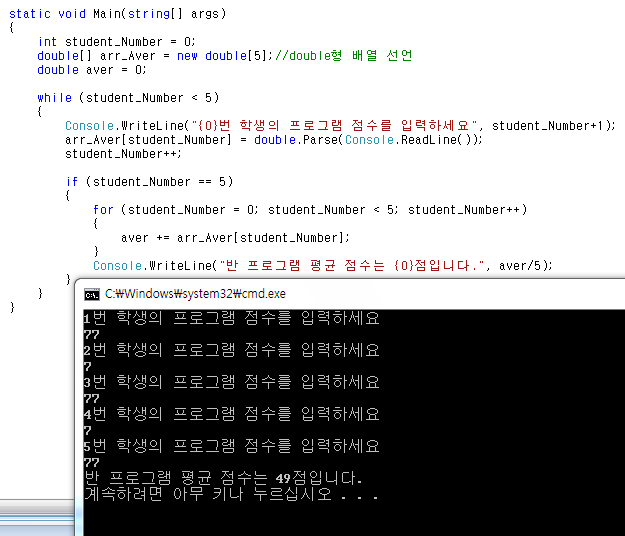Click the 'if (student_Number == 5)' line

(149, 182)
